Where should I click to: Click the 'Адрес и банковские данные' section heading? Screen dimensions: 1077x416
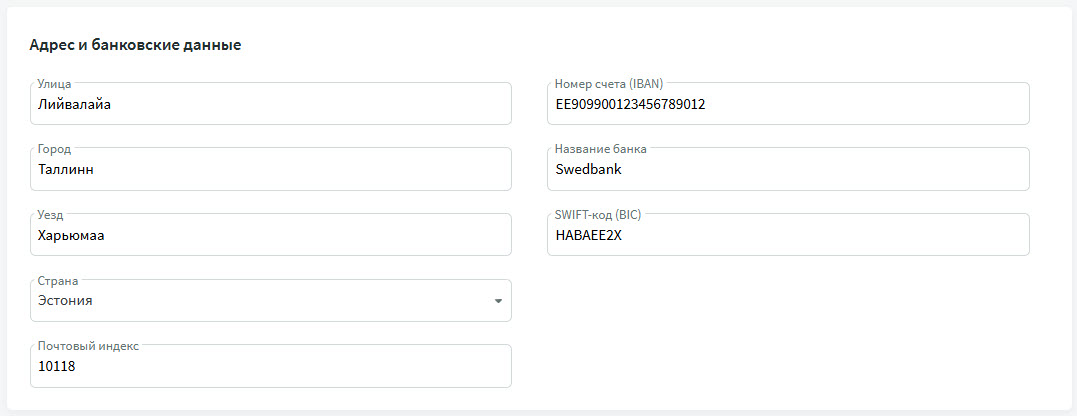point(135,45)
